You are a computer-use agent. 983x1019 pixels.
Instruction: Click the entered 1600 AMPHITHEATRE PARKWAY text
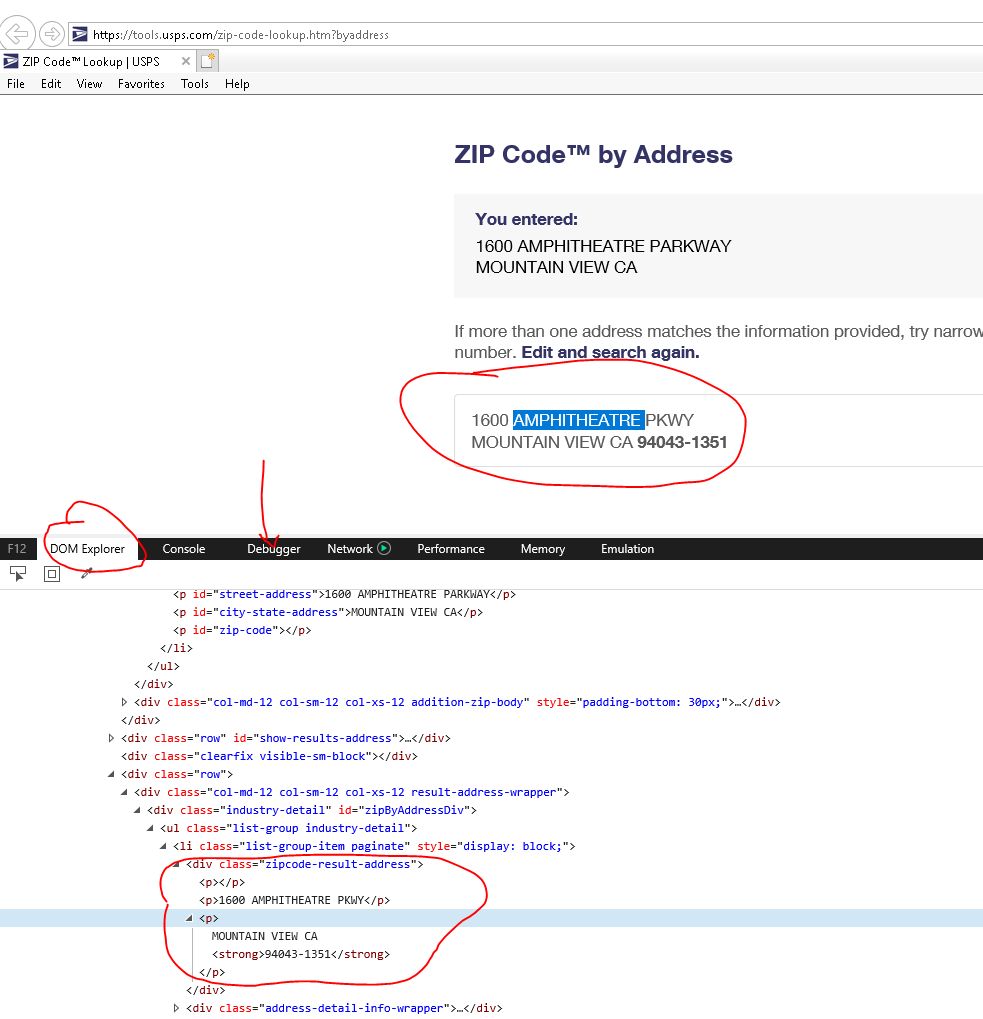tap(603, 246)
